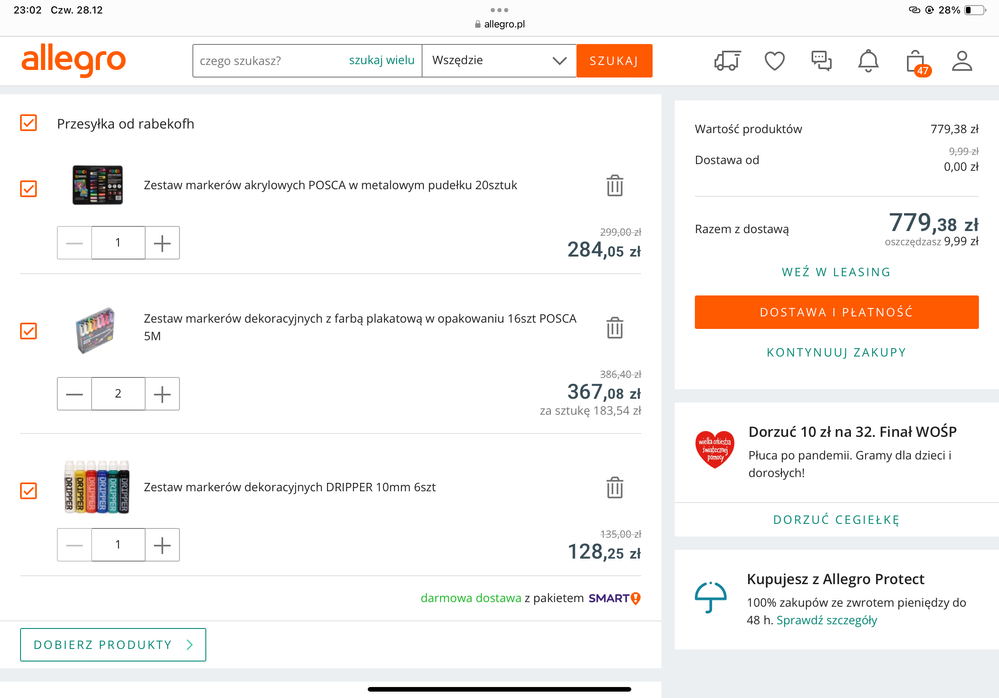Click the szukaj wielu link
Viewport: 999px width, 698px height.
pos(382,60)
